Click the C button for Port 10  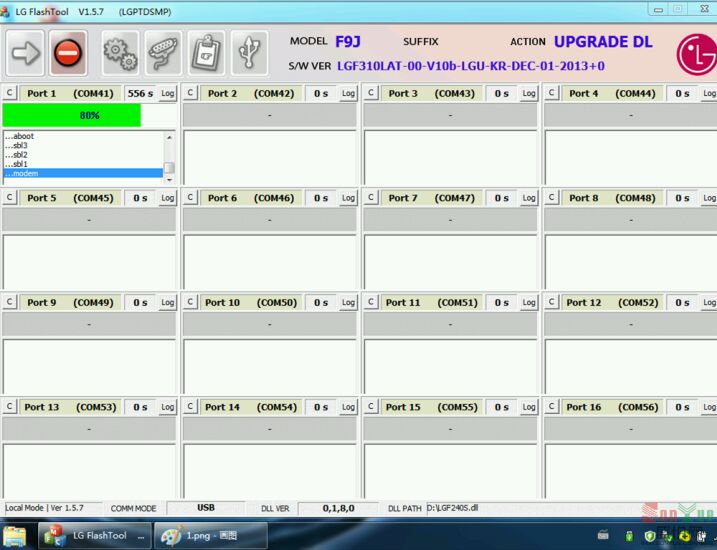click(x=190, y=302)
